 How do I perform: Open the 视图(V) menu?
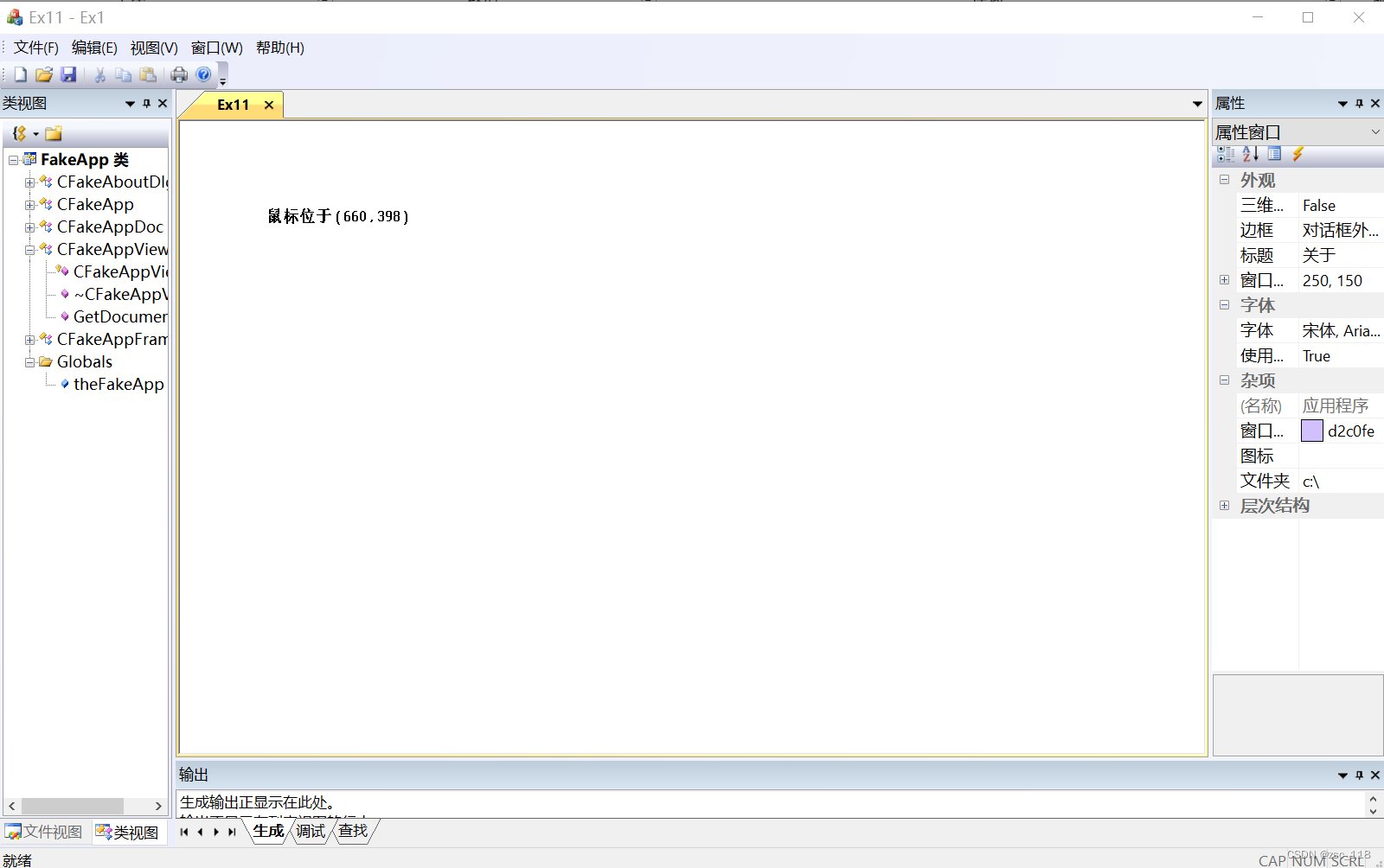tap(154, 48)
